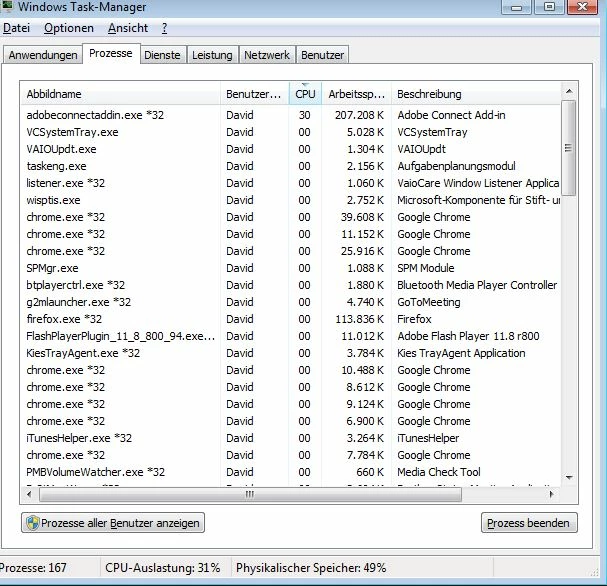Select iTunesHelper.exe *32 process row
607x586 pixels.
(290, 438)
